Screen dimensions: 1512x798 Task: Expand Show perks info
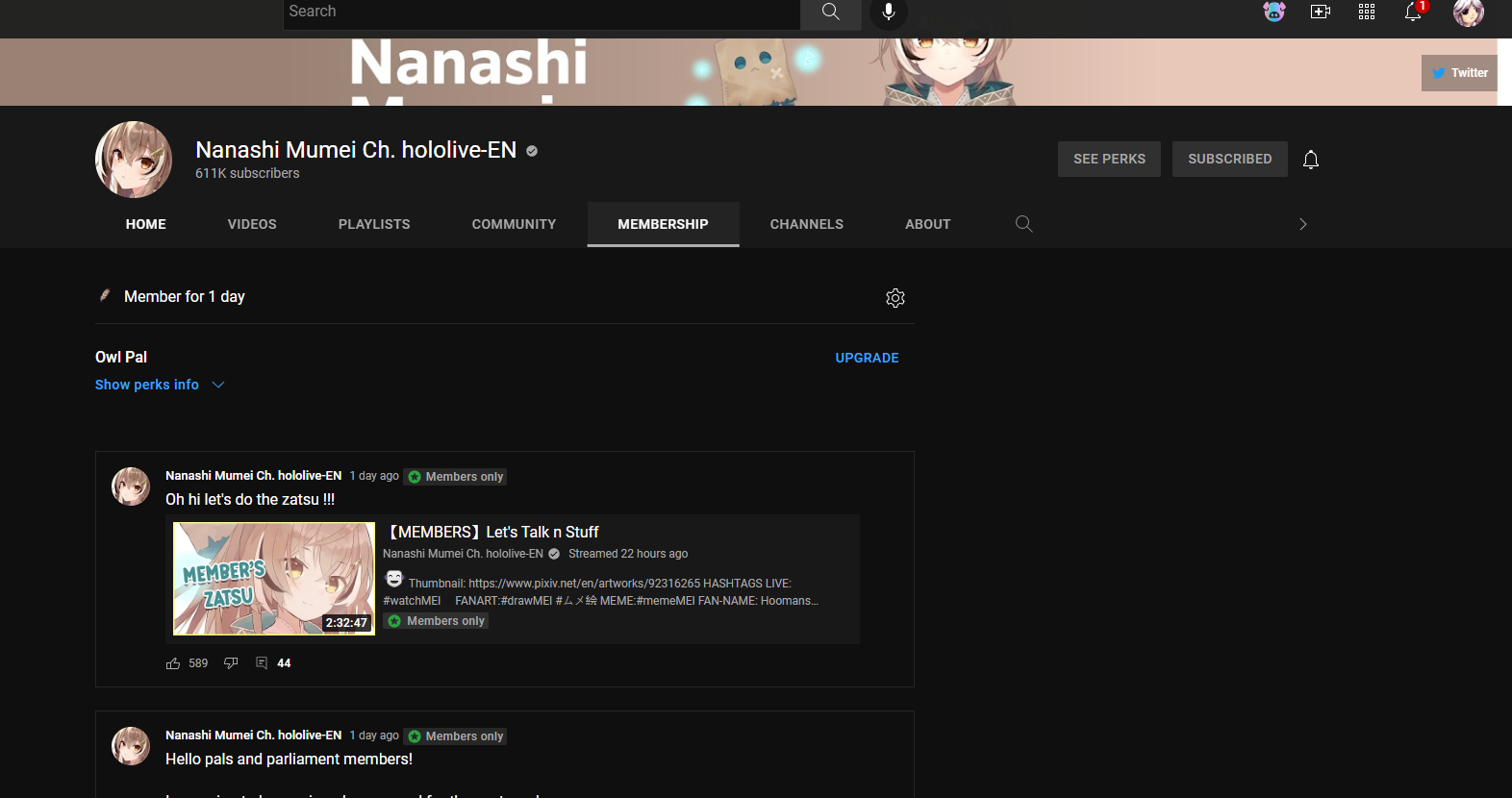point(160,385)
